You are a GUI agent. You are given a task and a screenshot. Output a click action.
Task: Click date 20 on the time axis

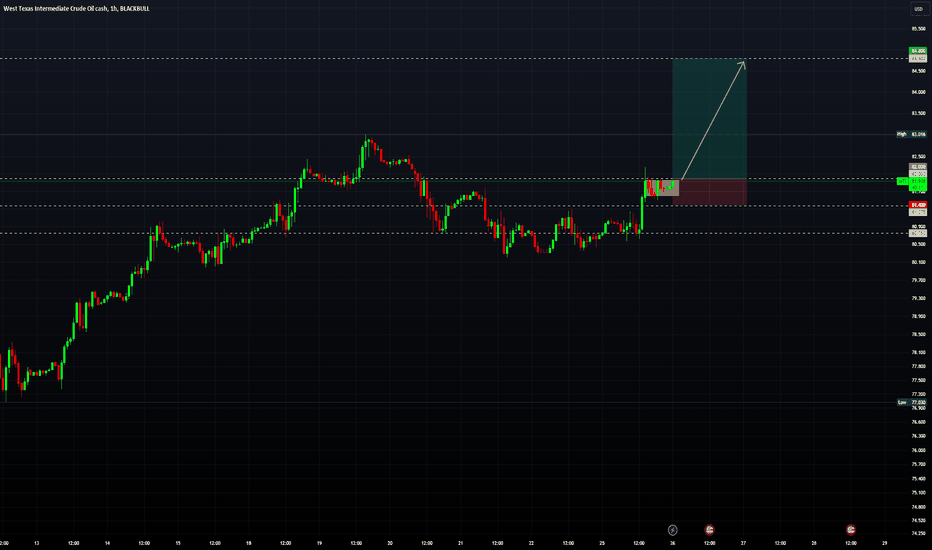[x=390, y=543]
